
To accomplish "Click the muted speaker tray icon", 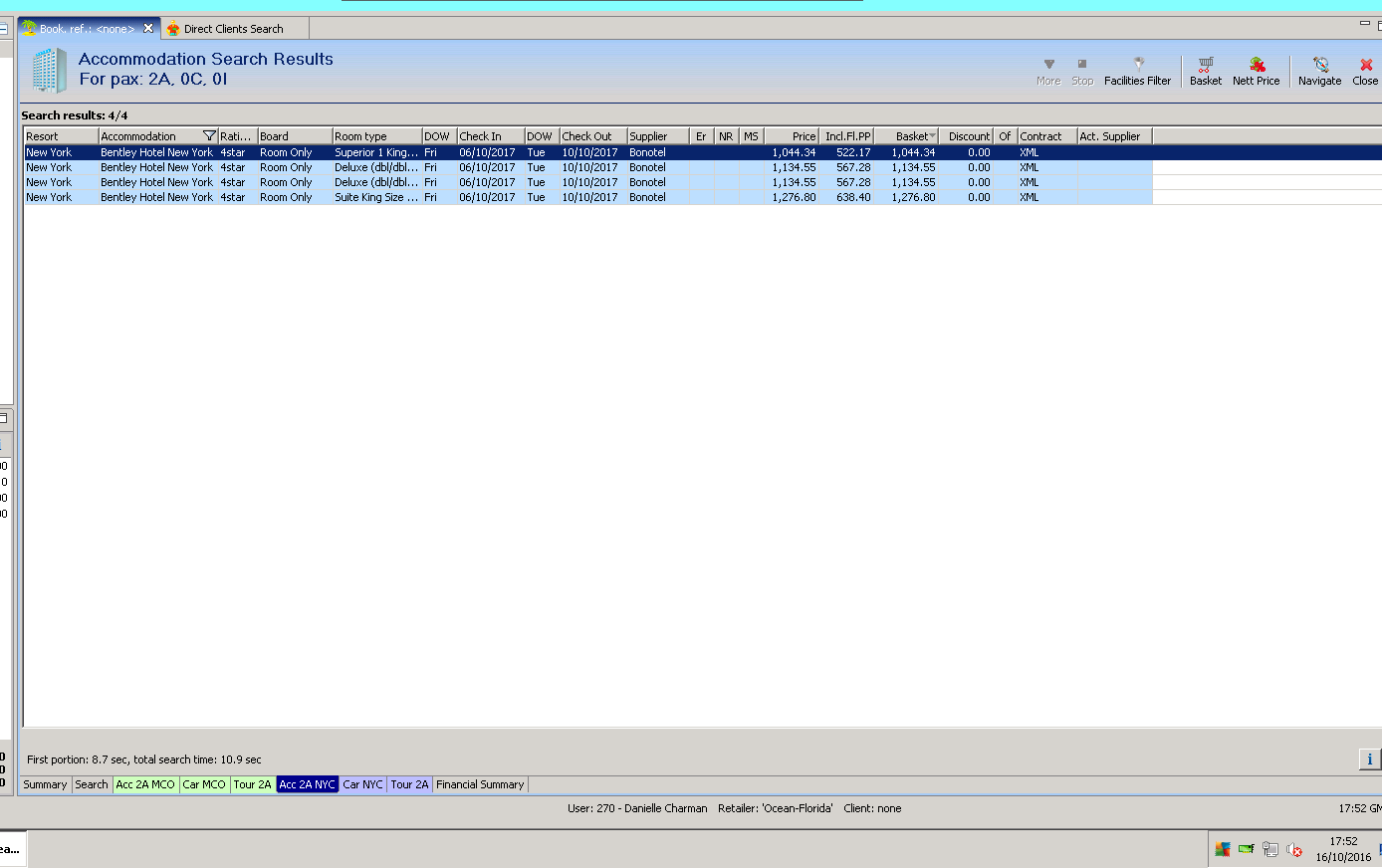I will (x=1294, y=849).
